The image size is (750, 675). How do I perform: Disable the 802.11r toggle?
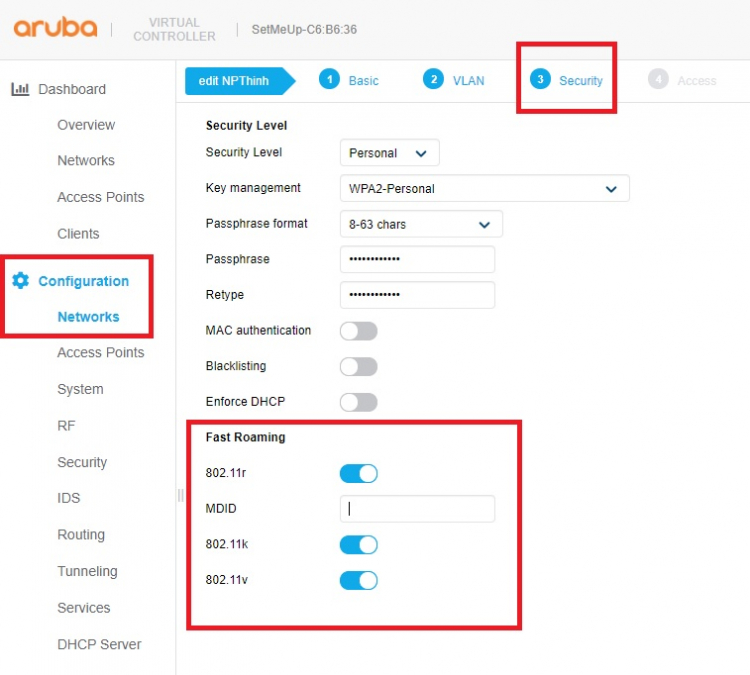click(359, 473)
